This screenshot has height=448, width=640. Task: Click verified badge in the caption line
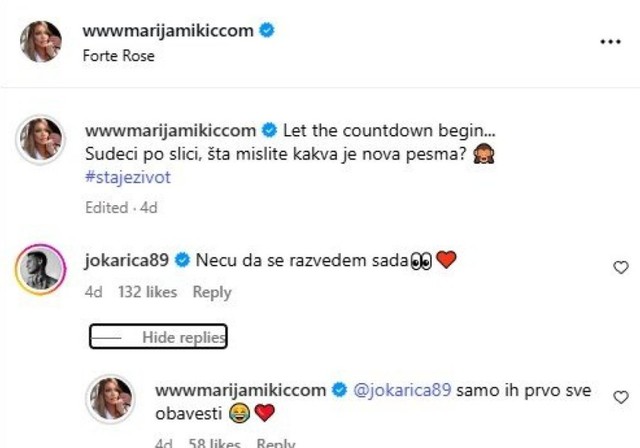click(269, 131)
